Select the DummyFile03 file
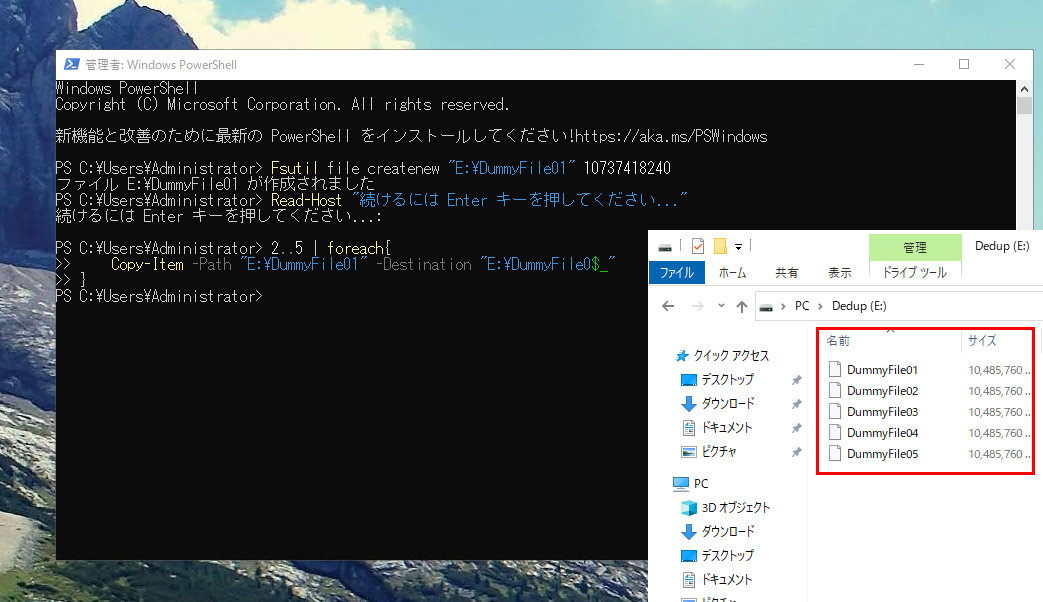 coord(882,412)
